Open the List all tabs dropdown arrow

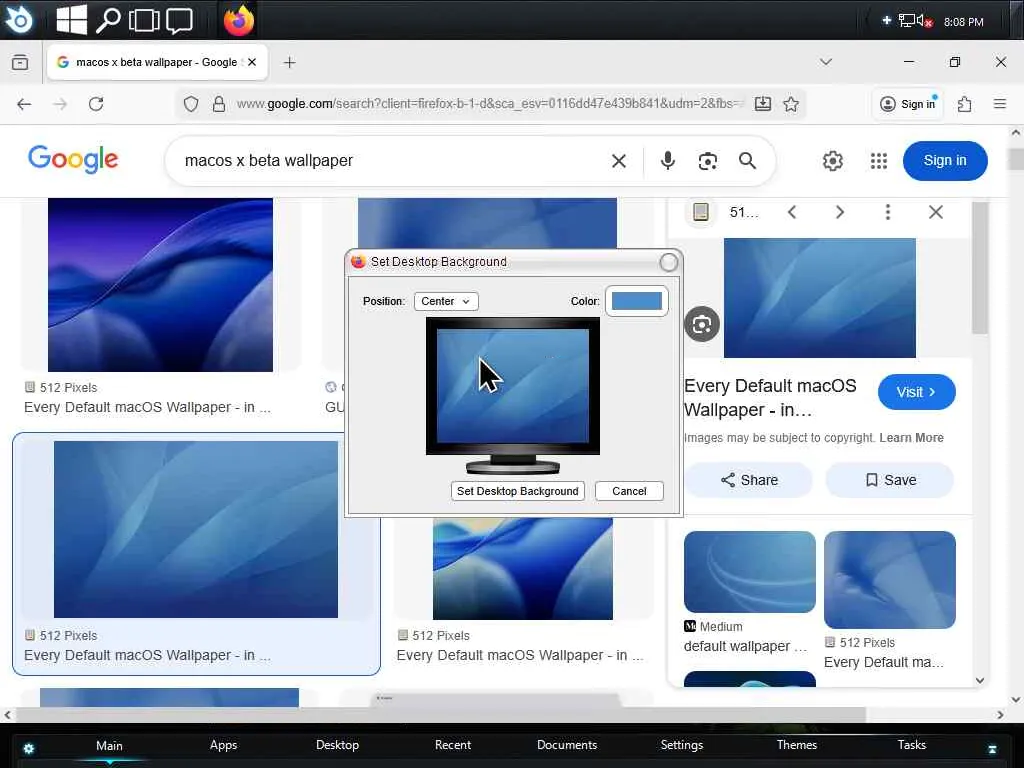coord(825,62)
